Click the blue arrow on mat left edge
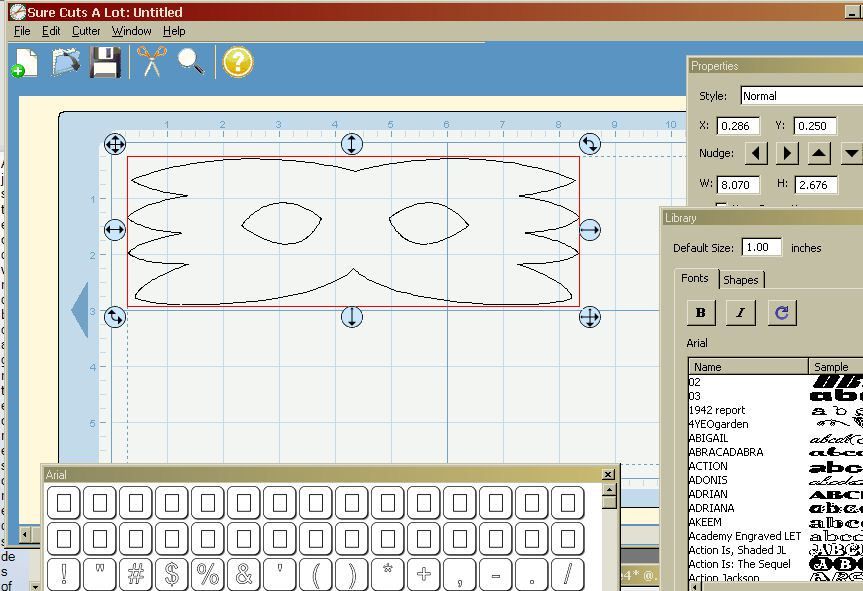863x591 pixels. [x=80, y=309]
